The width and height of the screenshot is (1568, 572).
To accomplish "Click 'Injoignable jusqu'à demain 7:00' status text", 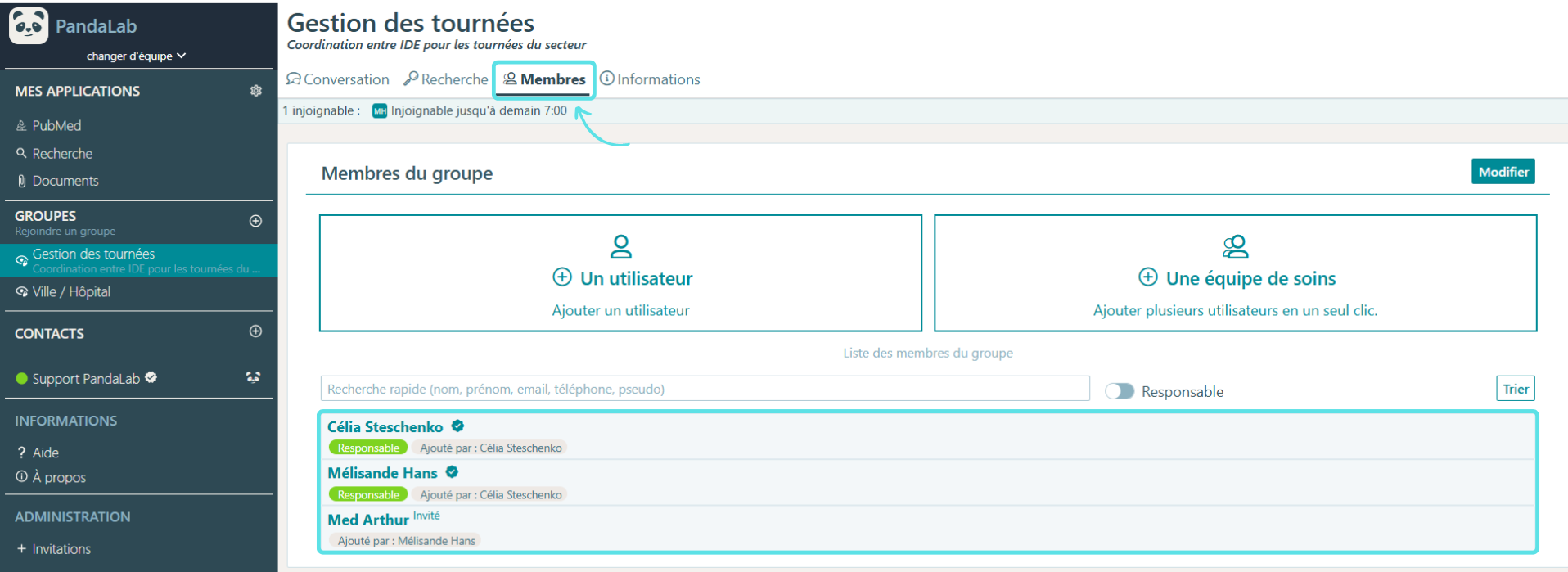I will [x=479, y=111].
